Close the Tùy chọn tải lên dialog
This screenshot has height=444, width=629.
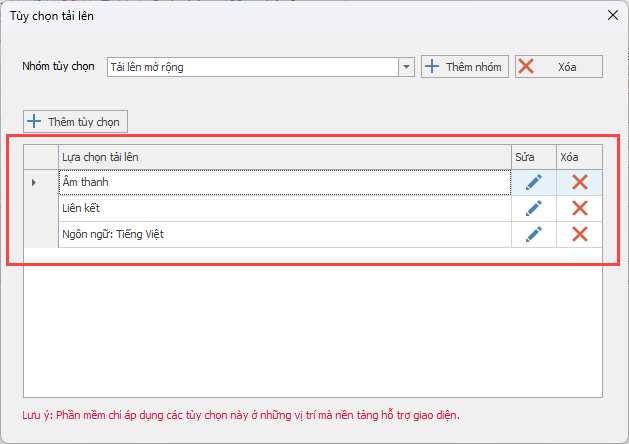[611, 16]
